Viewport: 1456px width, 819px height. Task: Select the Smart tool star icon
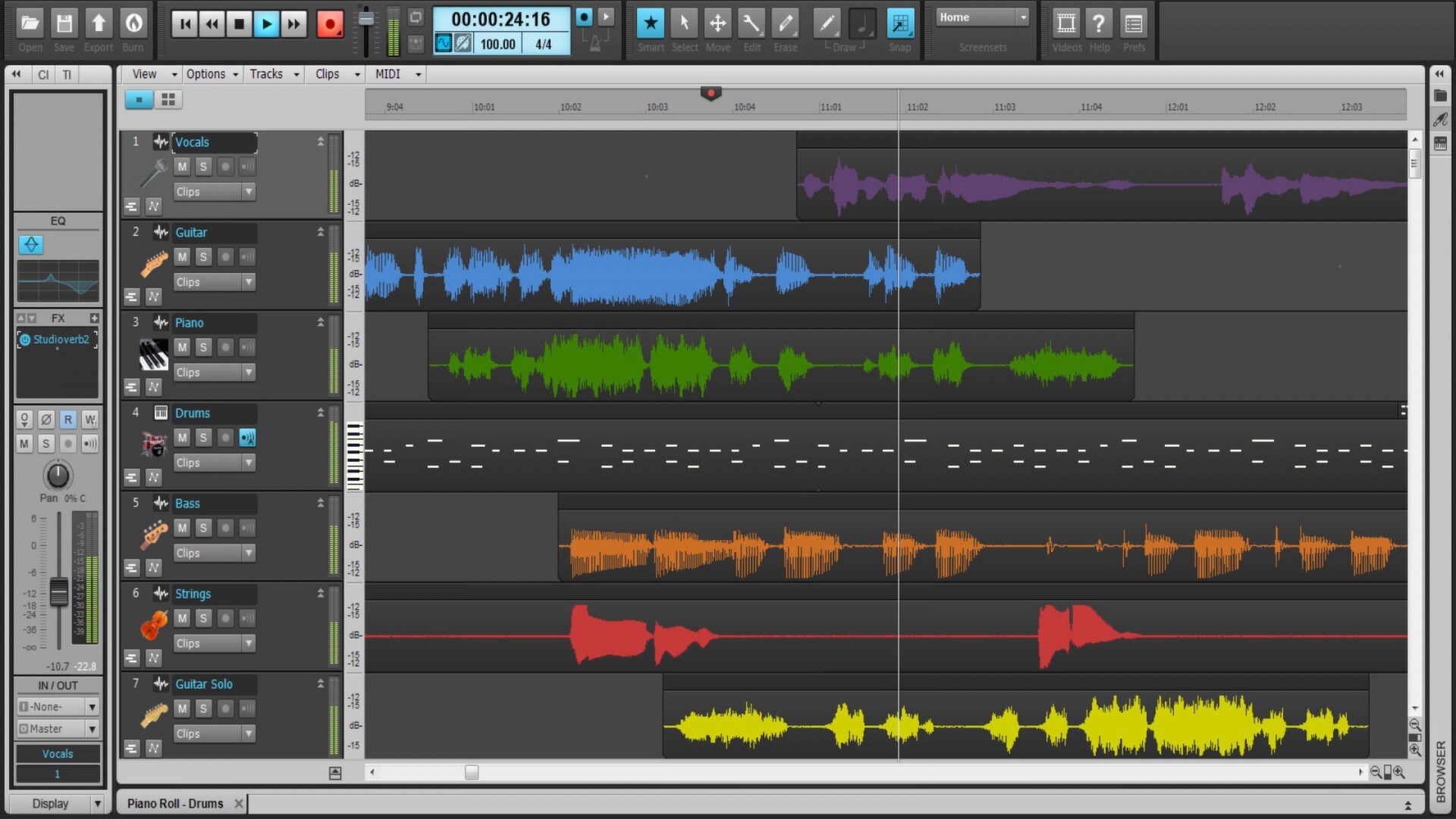click(650, 24)
